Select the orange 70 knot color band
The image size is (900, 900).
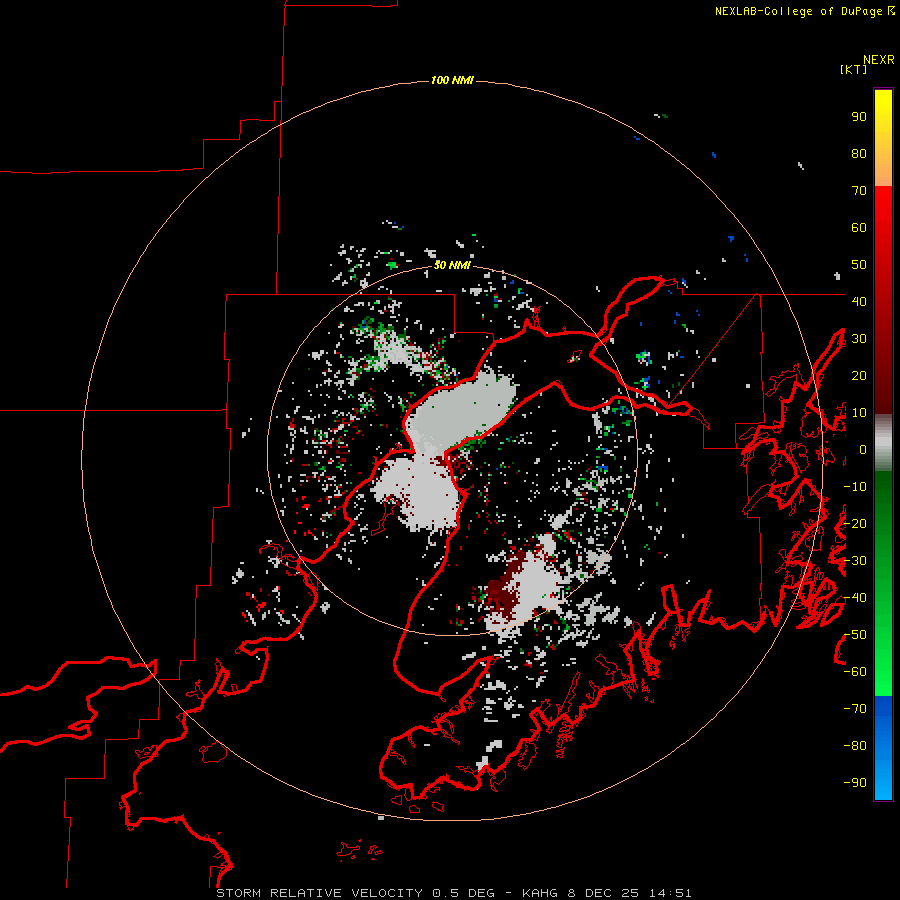[883, 175]
